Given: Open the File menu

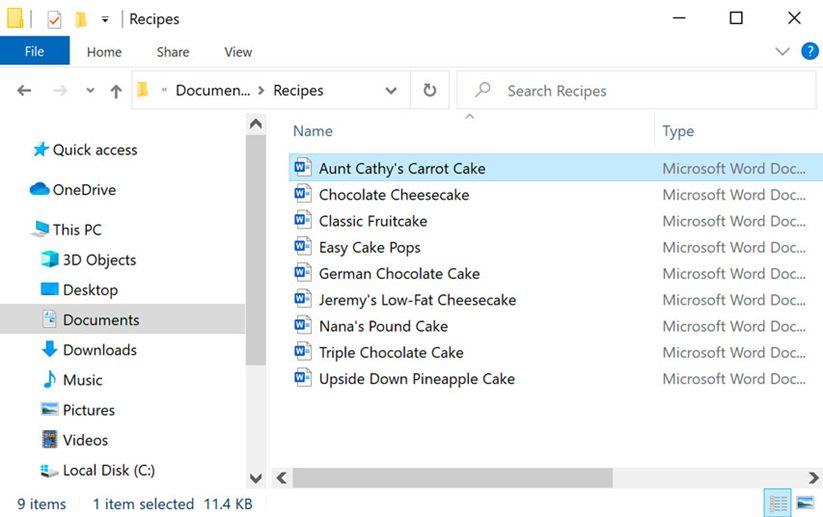Looking at the screenshot, I should 35,51.
